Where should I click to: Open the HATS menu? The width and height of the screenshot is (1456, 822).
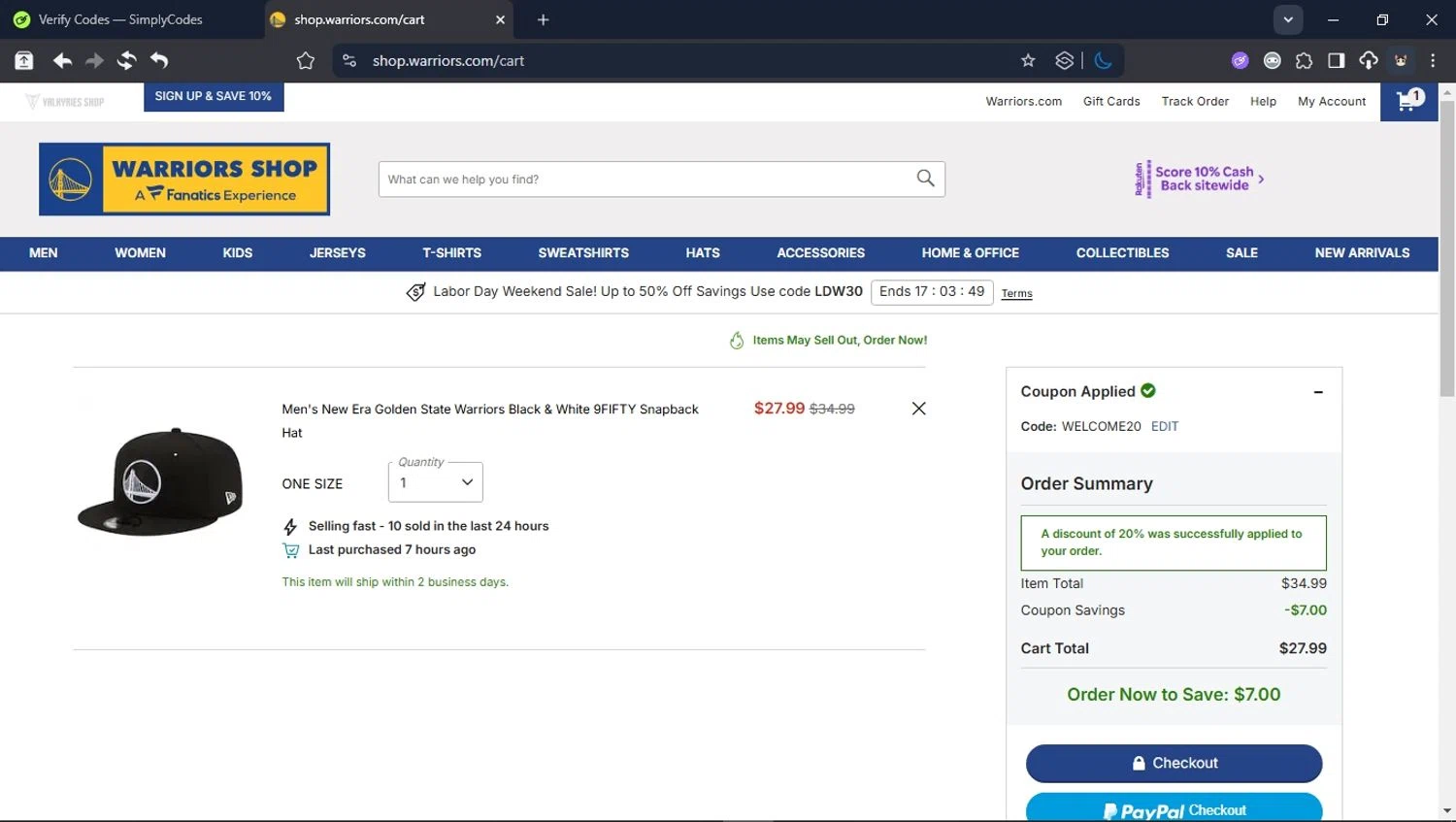703,253
